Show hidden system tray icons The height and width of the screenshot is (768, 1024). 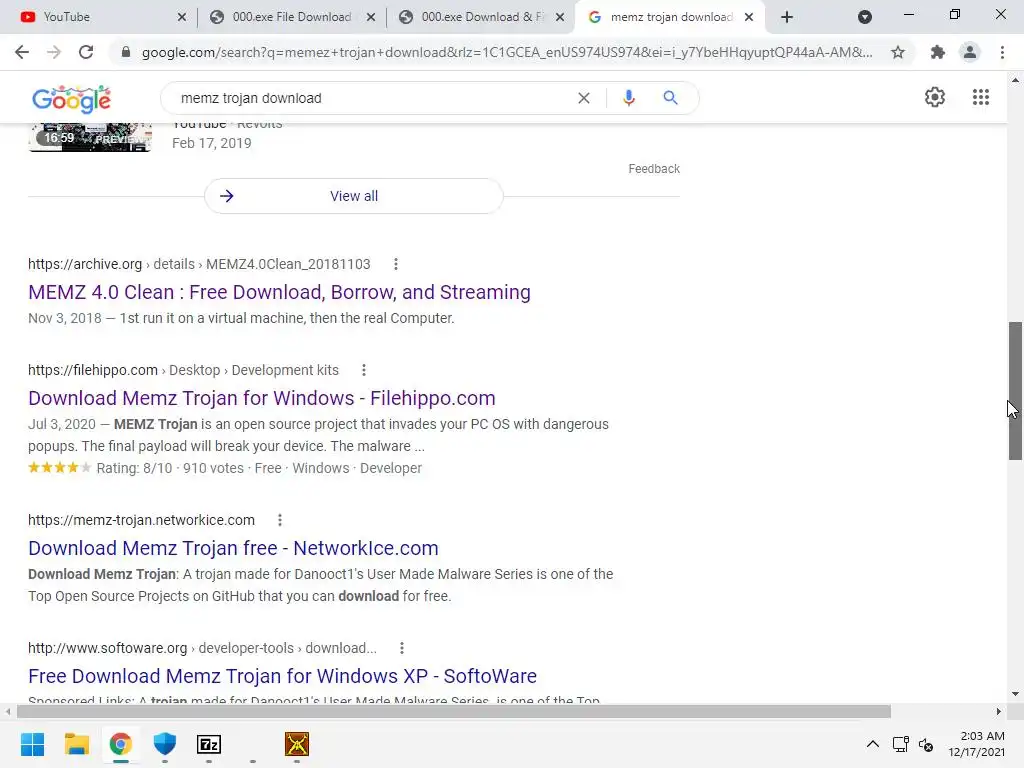(x=872, y=744)
